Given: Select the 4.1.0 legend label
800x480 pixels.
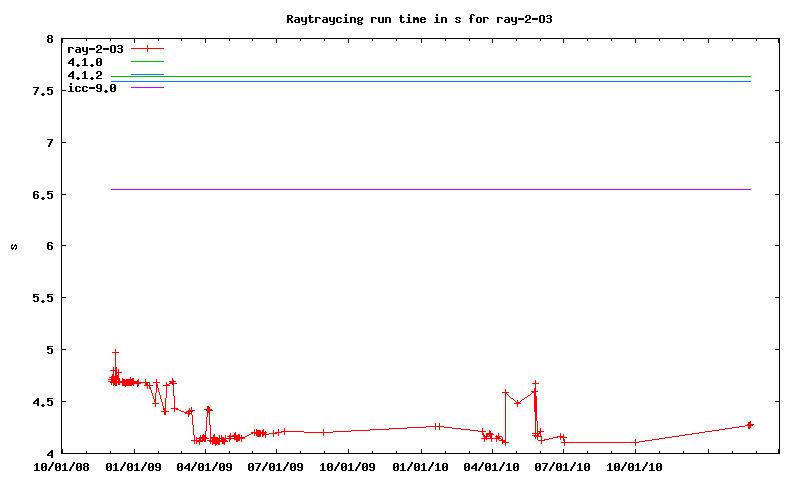Looking at the screenshot, I should pos(85,62).
